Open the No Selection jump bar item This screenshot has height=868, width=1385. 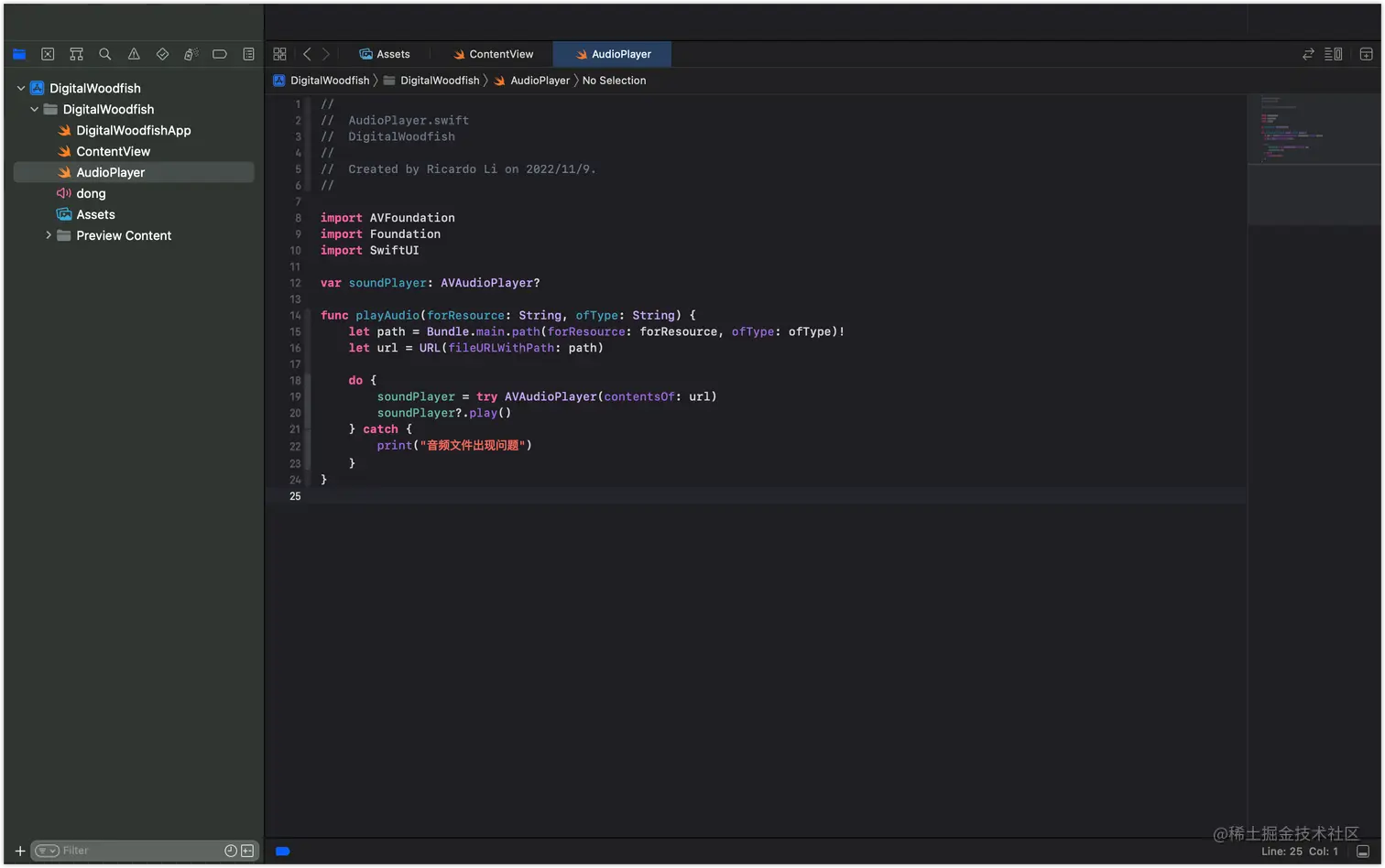click(615, 81)
